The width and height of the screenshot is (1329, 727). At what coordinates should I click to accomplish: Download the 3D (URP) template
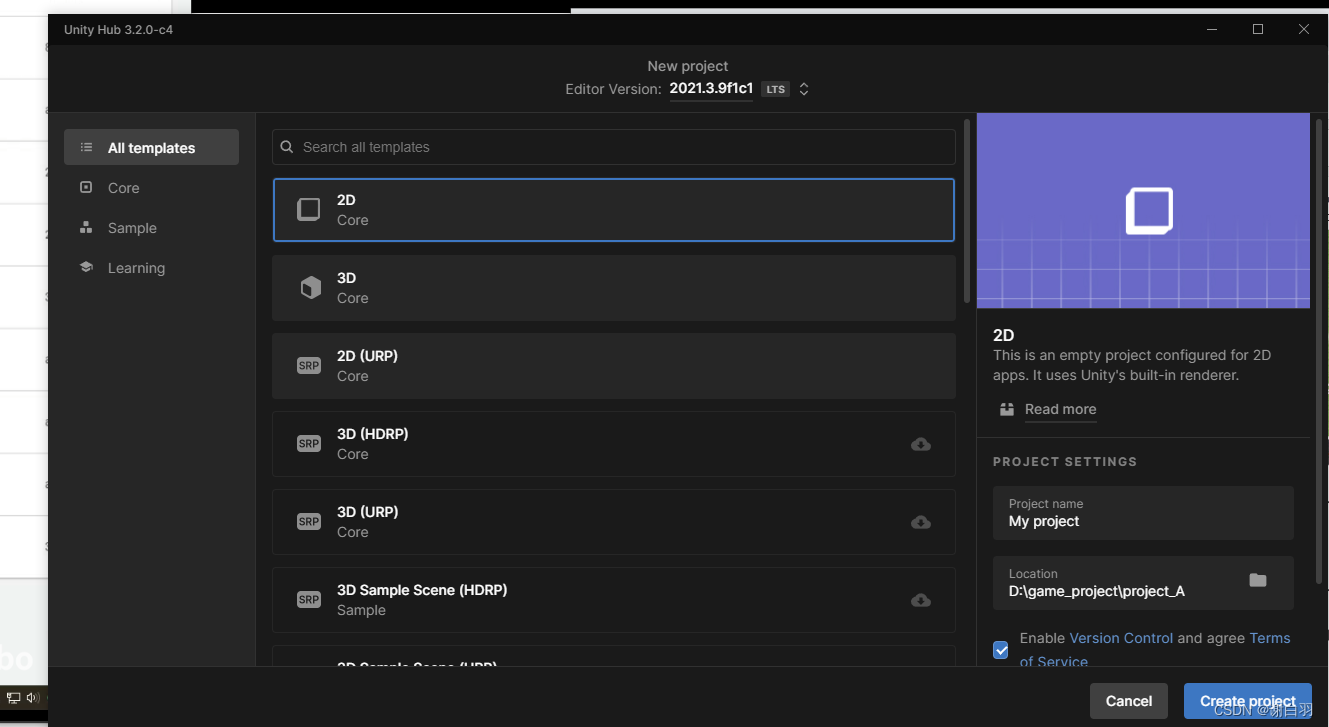921,522
